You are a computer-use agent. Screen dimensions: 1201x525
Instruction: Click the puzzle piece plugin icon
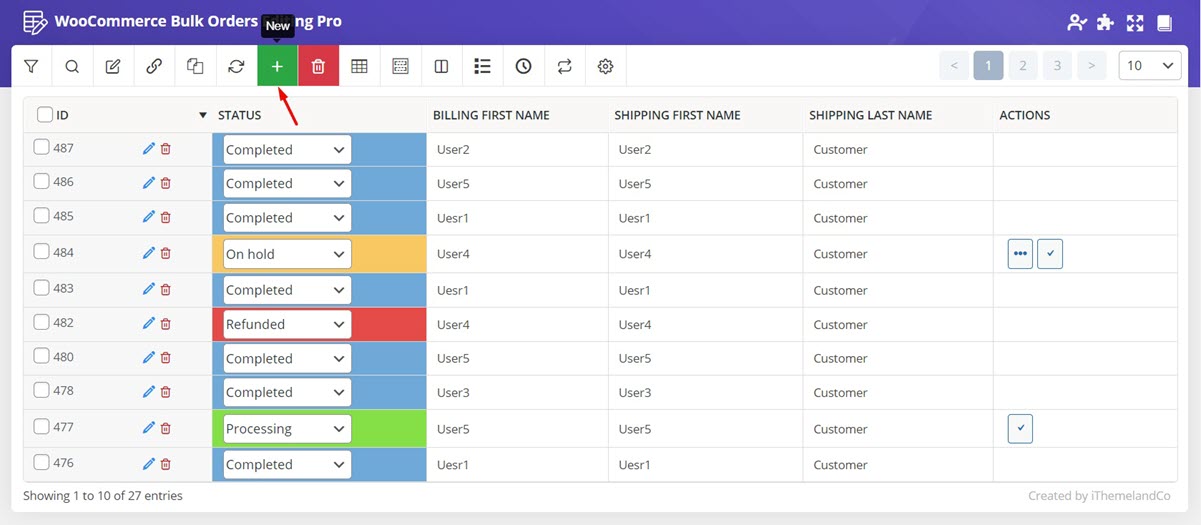click(1105, 22)
